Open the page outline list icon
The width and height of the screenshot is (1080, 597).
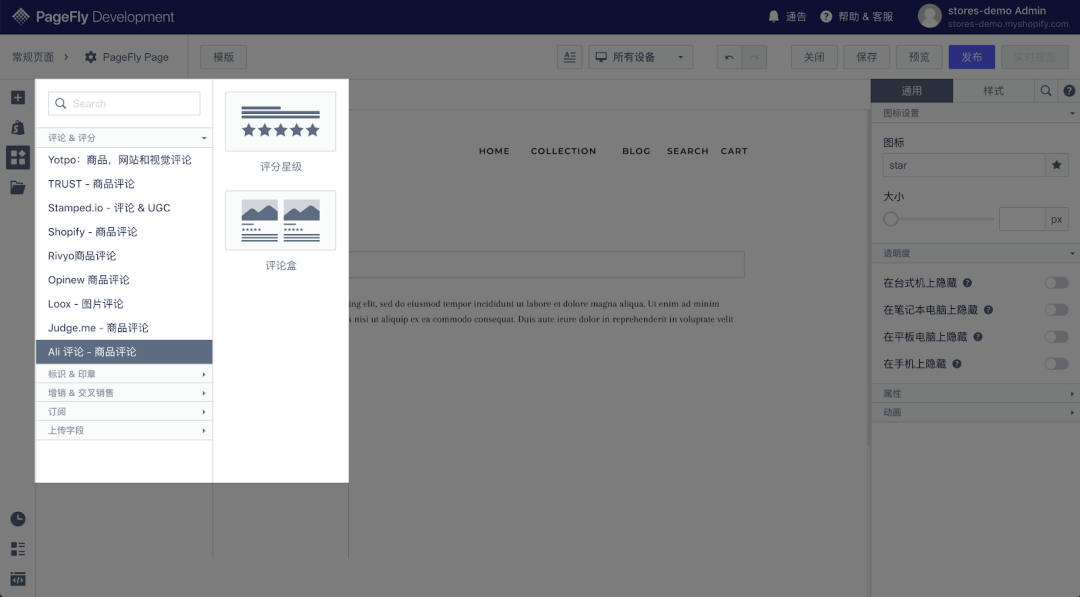coord(18,549)
